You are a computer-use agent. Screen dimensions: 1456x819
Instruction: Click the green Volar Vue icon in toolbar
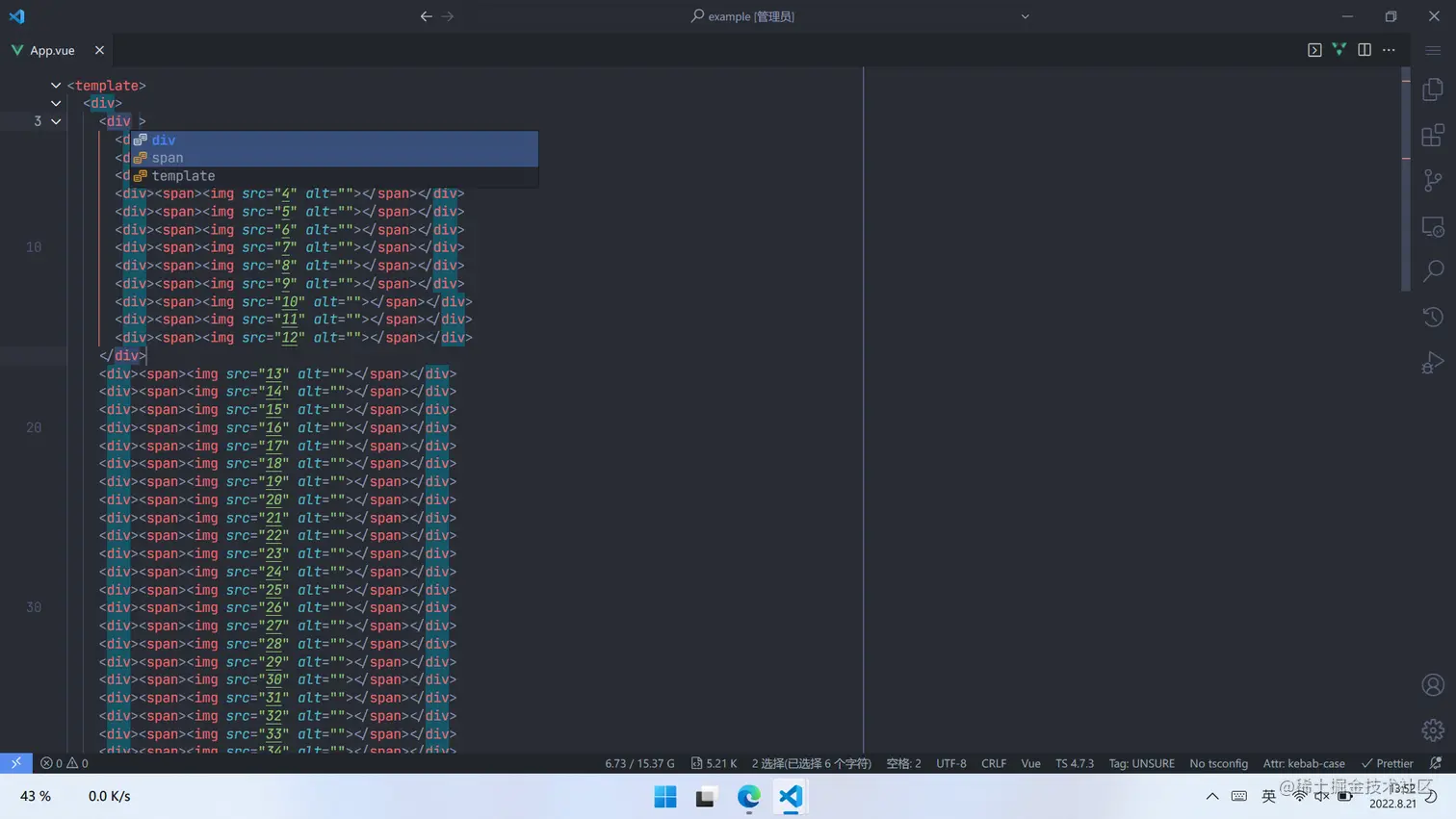(x=1339, y=50)
